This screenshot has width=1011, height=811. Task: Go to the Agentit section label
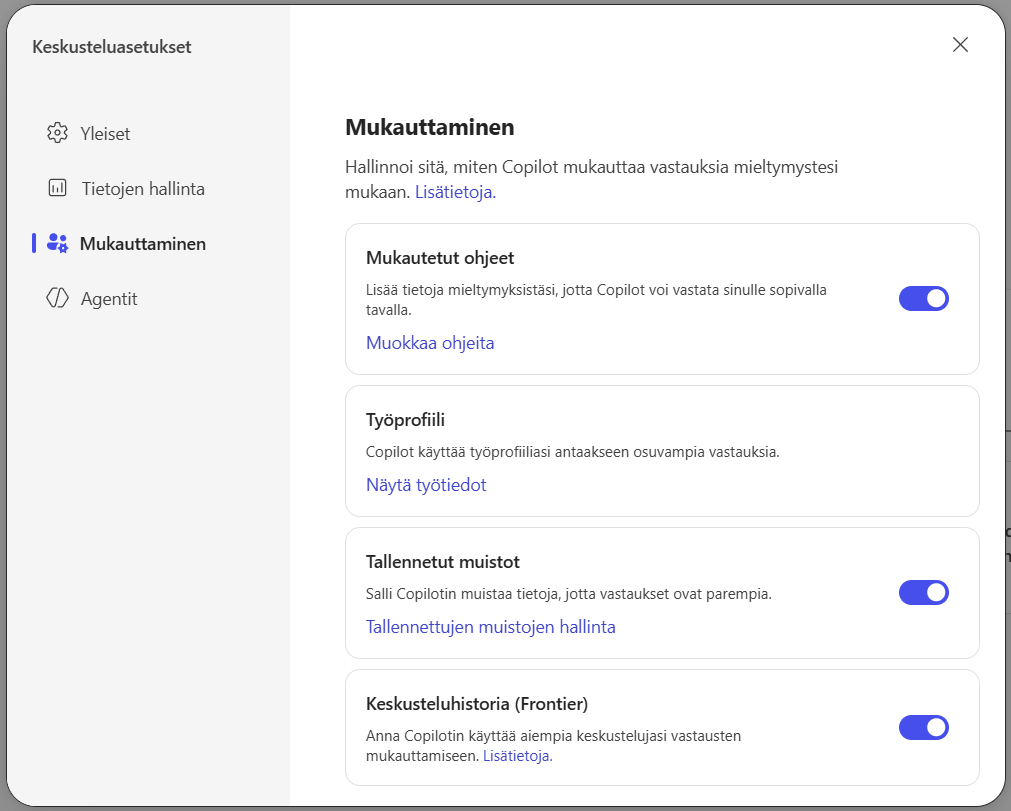pyautogui.click(x=109, y=298)
